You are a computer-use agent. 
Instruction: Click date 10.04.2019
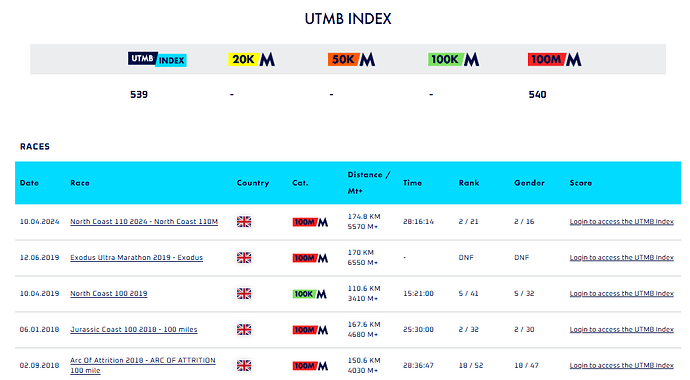[39, 293]
